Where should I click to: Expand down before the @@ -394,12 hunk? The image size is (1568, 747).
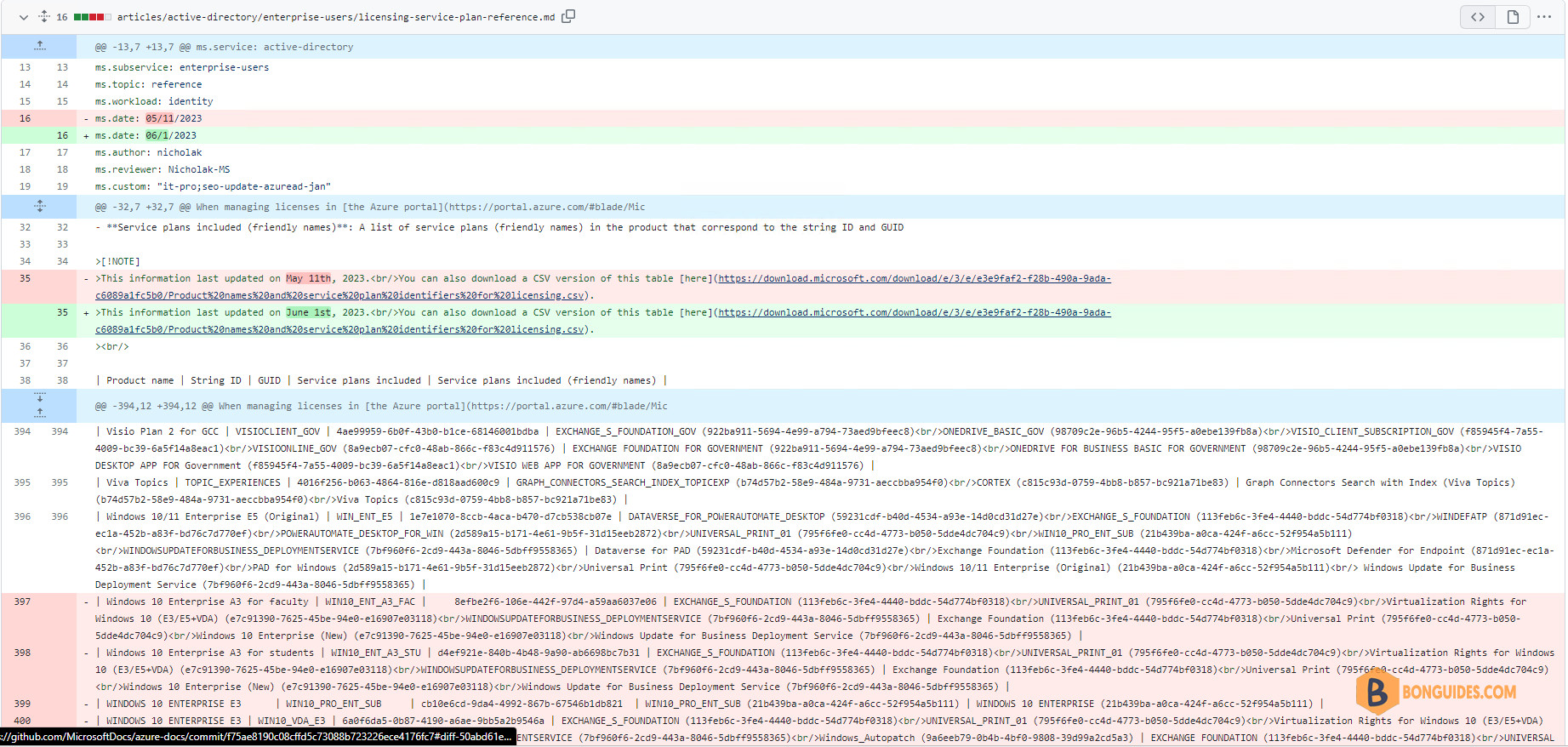39,397
